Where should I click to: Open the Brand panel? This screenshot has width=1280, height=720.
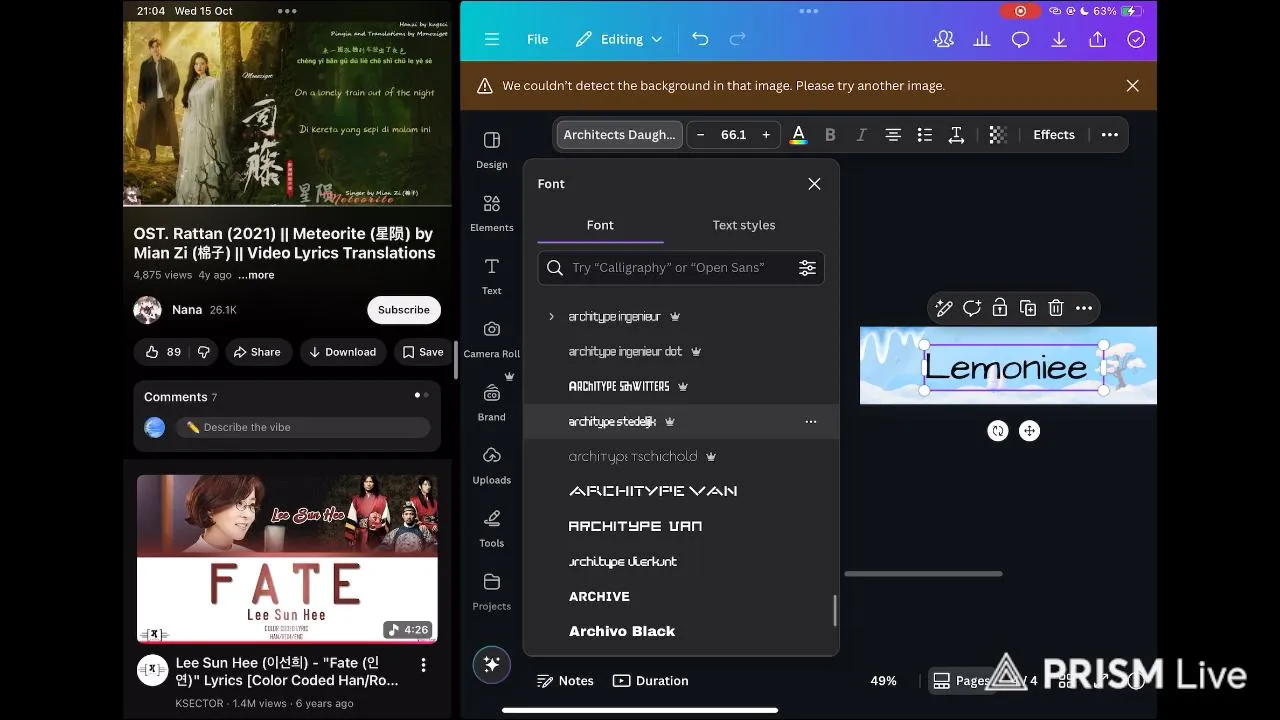[x=491, y=402]
